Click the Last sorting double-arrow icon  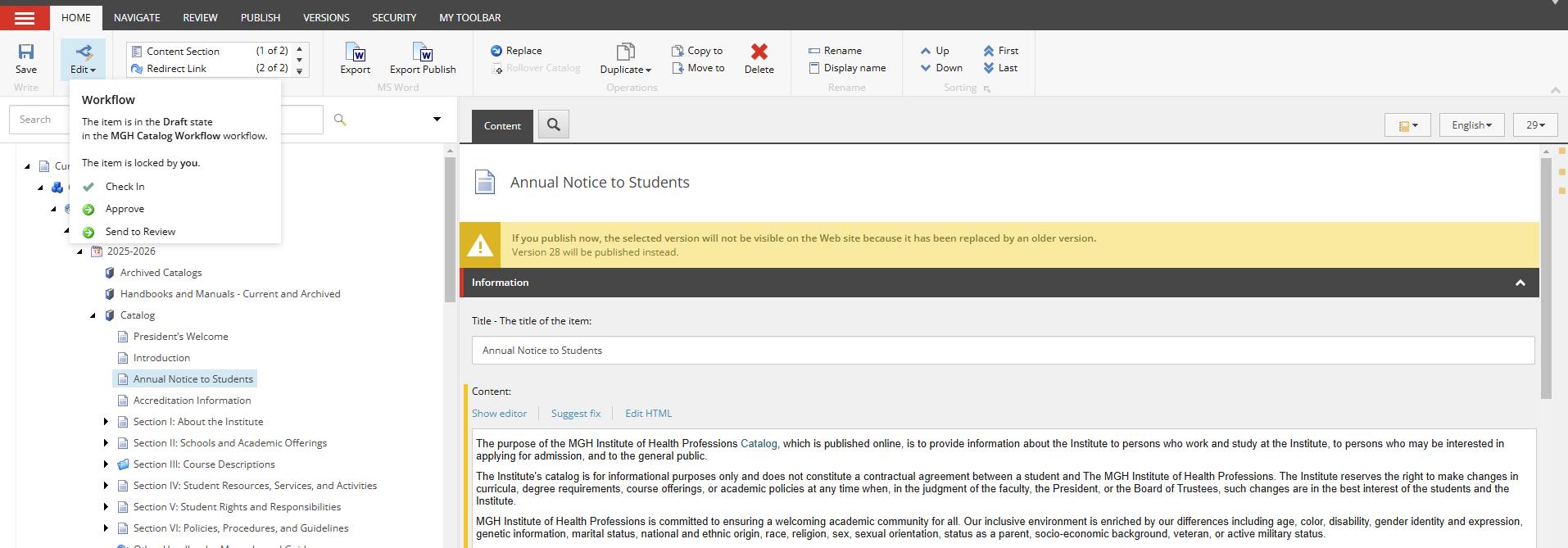click(x=989, y=68)
